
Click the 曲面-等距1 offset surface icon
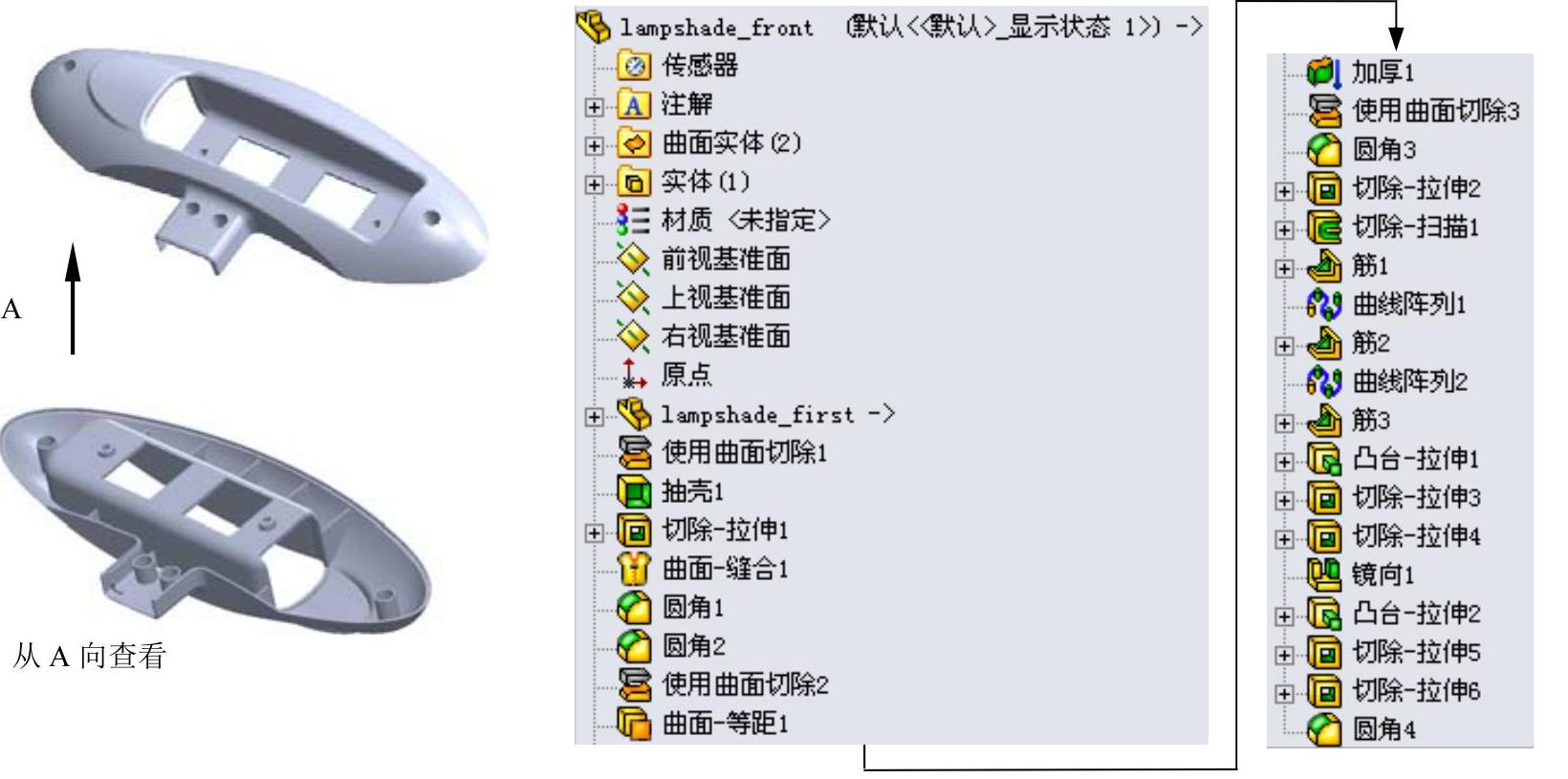pos(634,724)
